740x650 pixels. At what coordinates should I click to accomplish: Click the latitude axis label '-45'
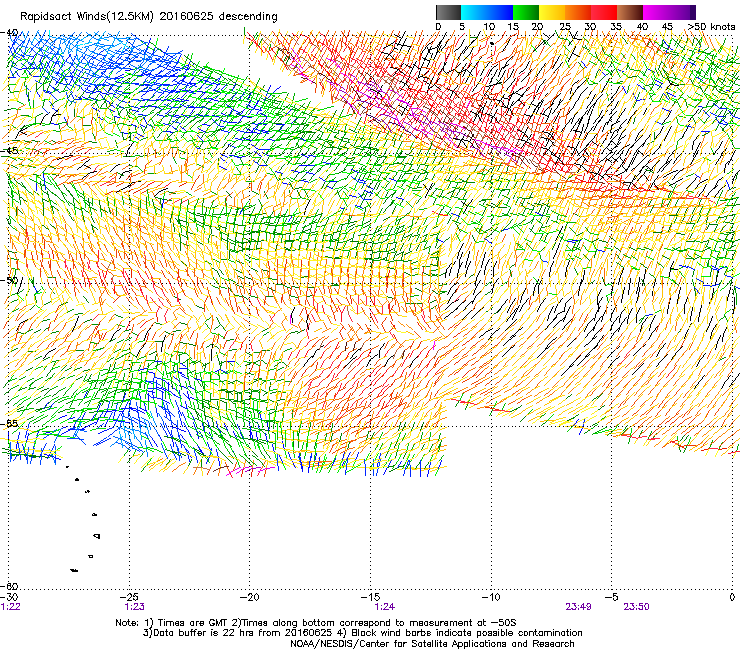9,151
